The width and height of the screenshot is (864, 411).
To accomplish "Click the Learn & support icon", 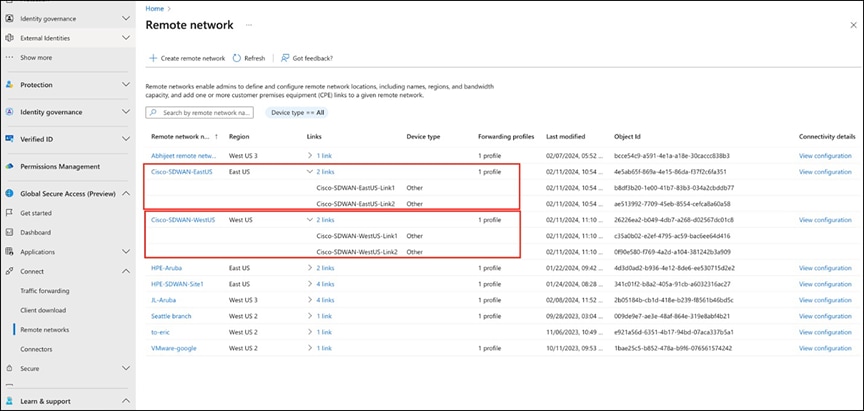I will (x=9, y=401).
